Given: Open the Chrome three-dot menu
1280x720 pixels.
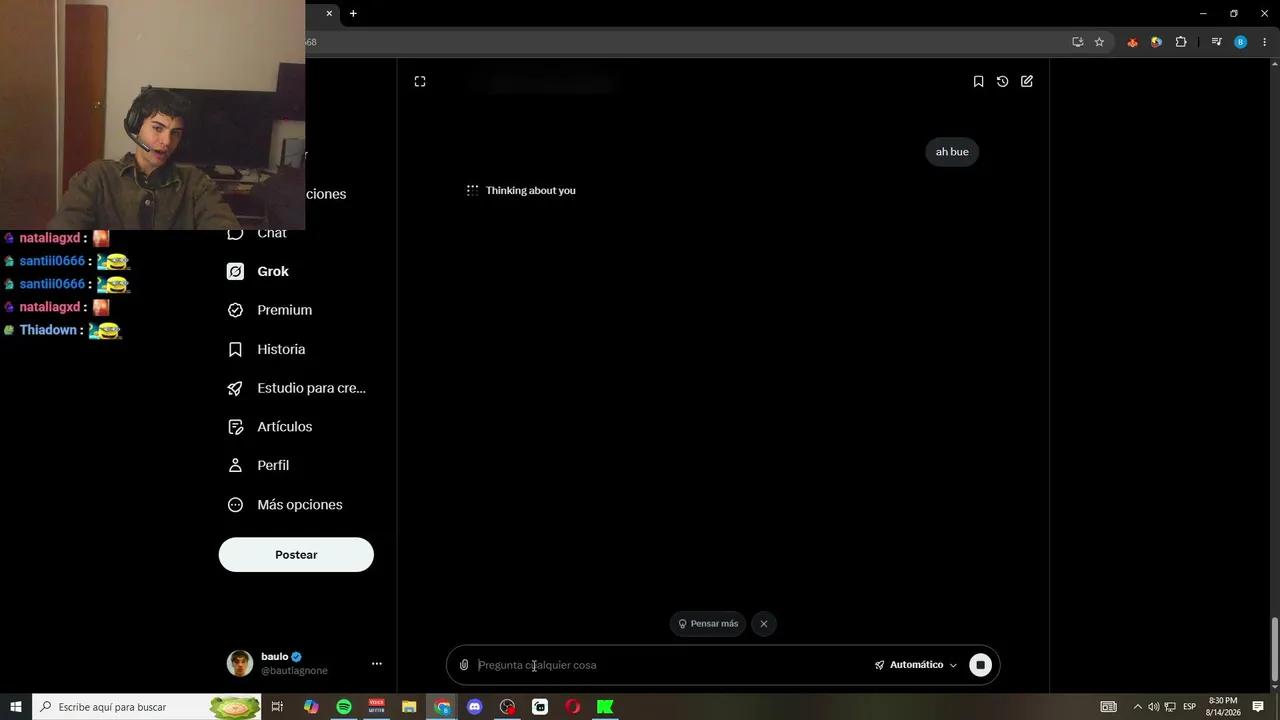Looking at the screenshot, I should [x=1265, y=42].
